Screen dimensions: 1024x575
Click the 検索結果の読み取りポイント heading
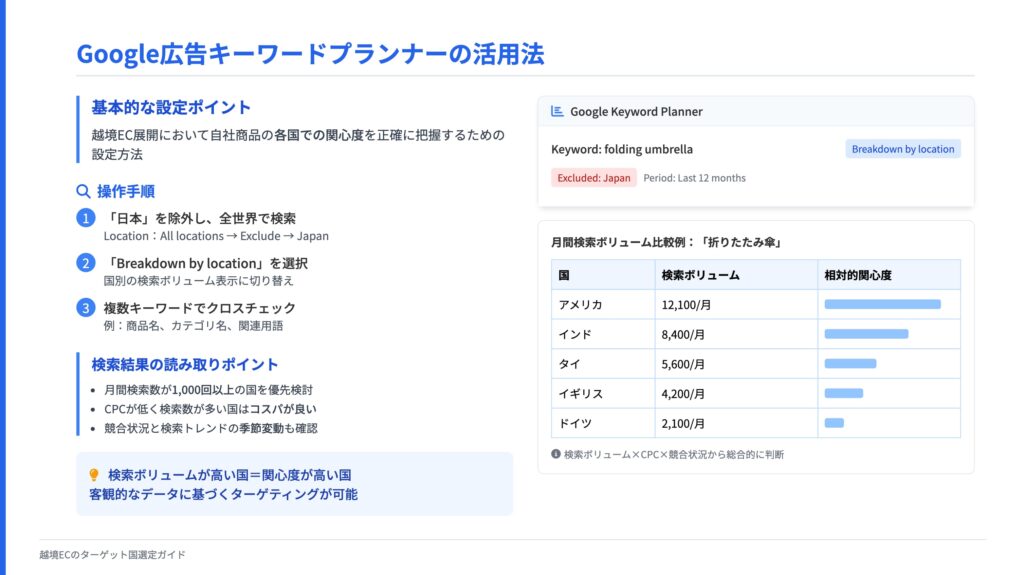pos(185,365)
